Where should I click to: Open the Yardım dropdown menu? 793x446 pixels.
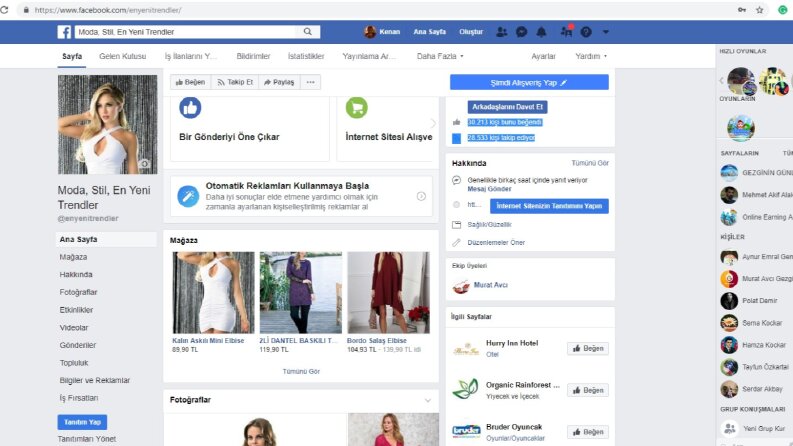pyautogui.click(x=591, y=56)
